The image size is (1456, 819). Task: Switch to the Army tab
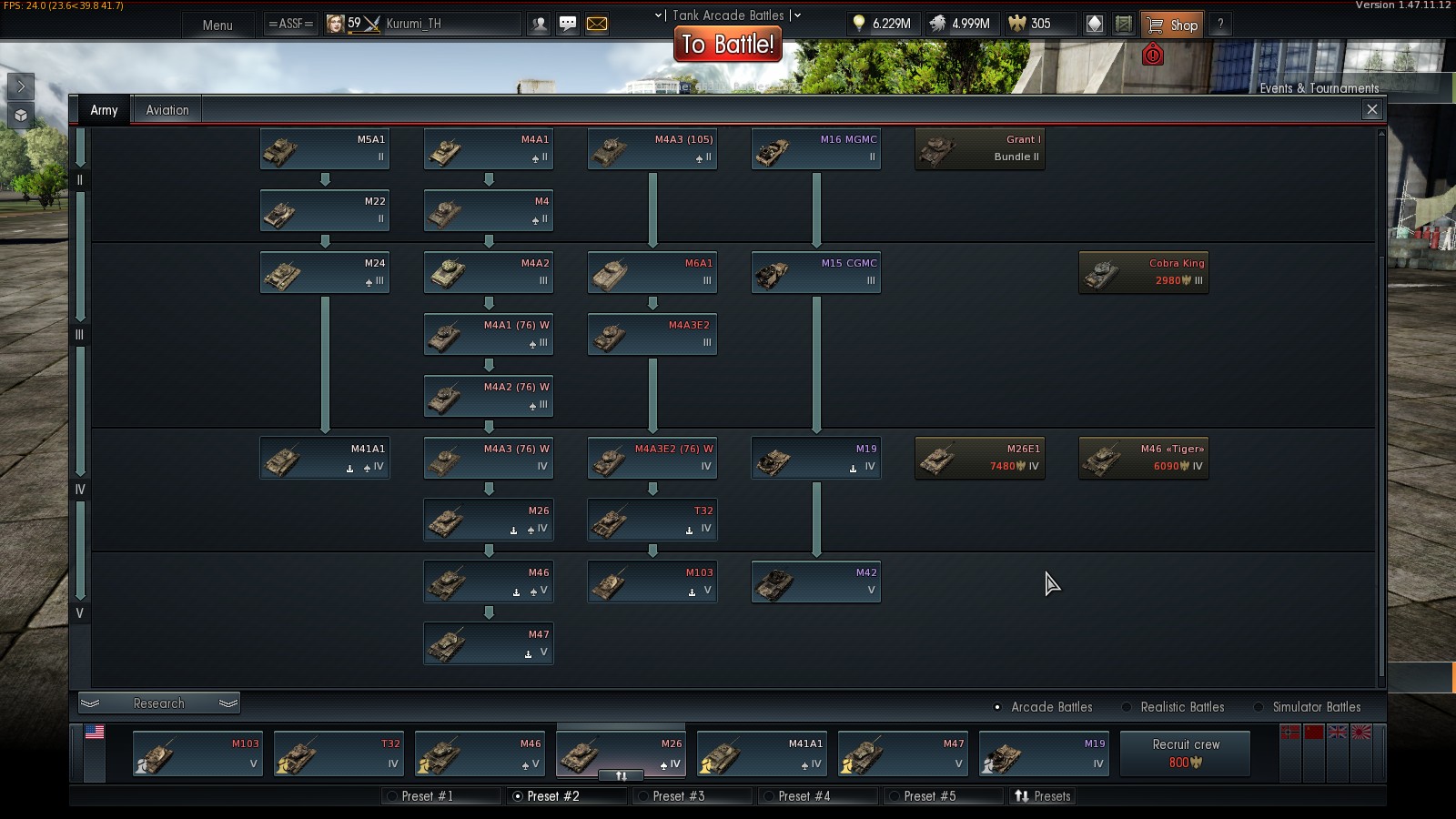104,110
